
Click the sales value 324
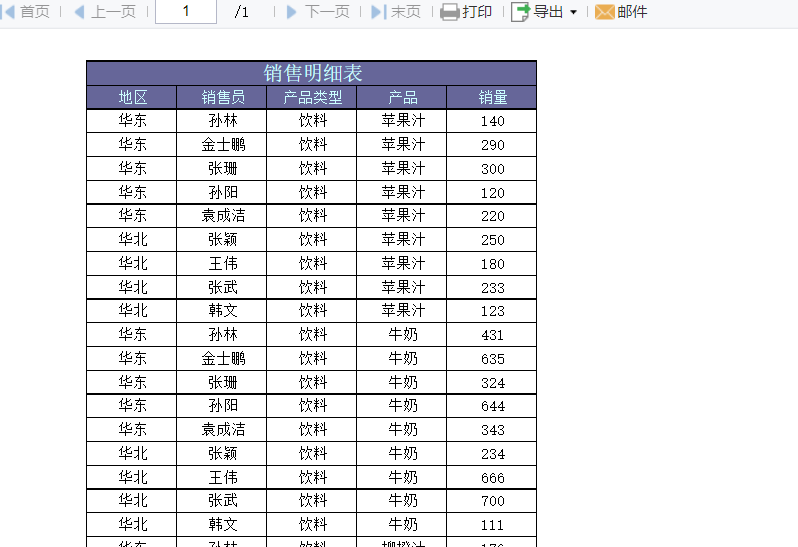tap(493, 383)
